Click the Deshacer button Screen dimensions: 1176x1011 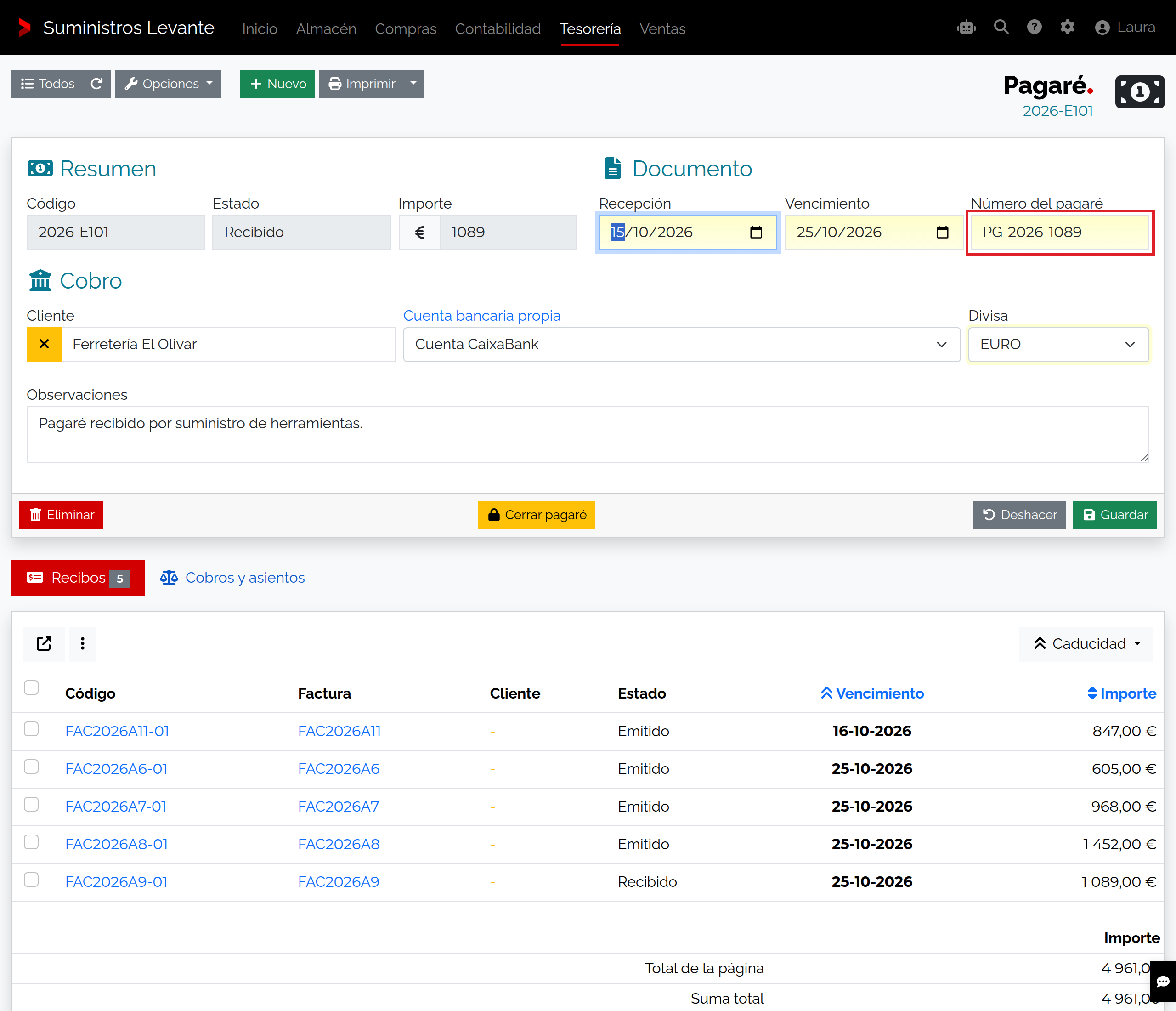pyautogui.click(x=1019, y=515)
